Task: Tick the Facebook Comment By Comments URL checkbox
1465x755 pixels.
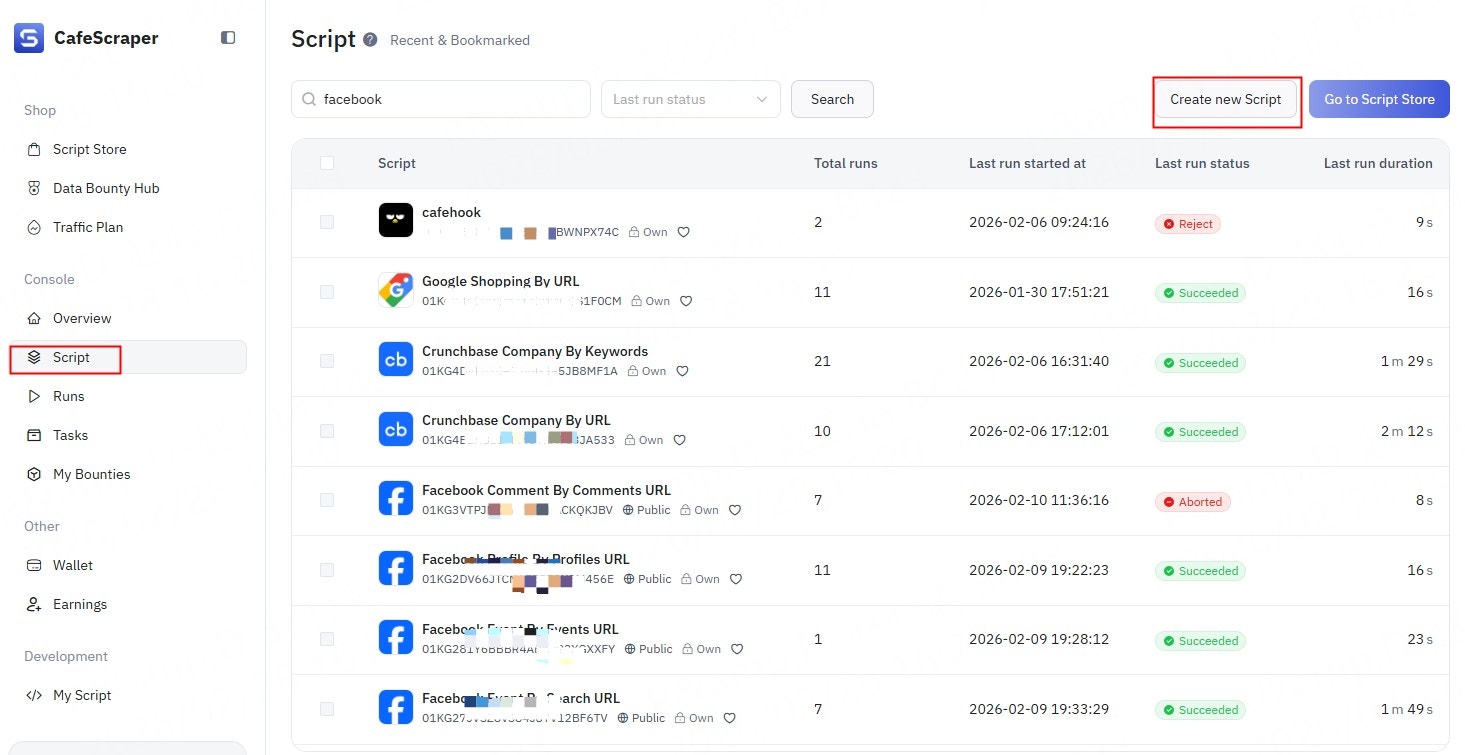Action: [327, 500]
